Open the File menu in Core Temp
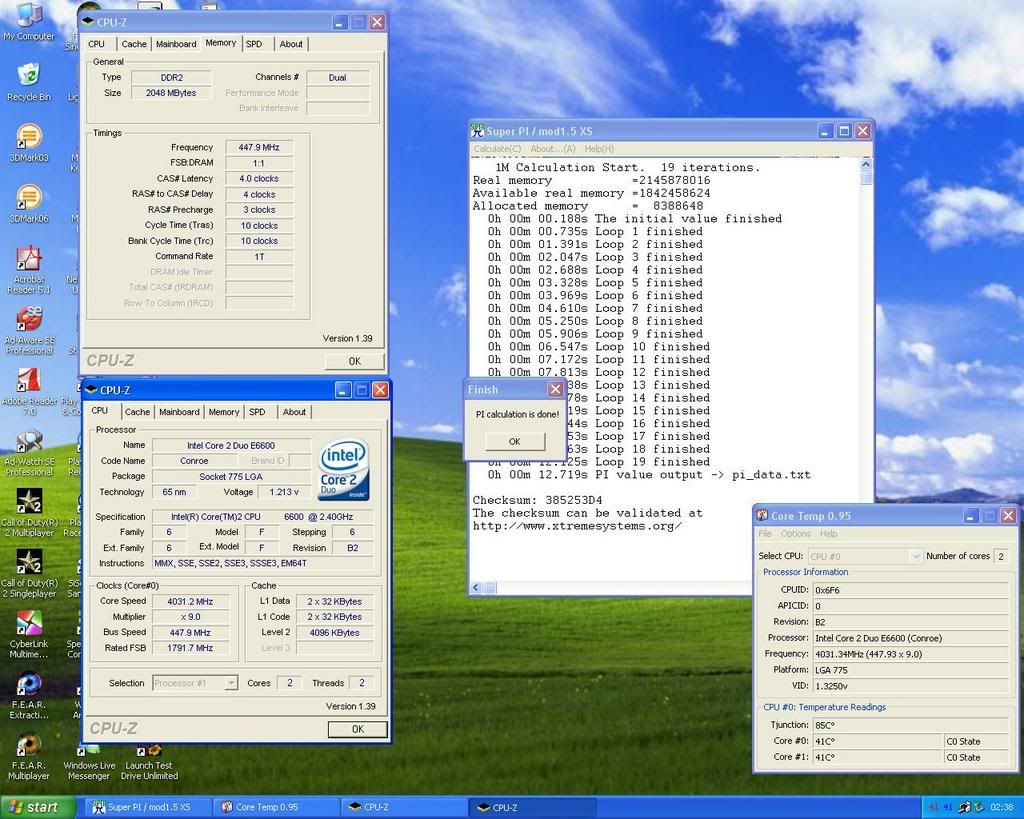Screen dimensions: 1024x819 (x=765, y=534)
